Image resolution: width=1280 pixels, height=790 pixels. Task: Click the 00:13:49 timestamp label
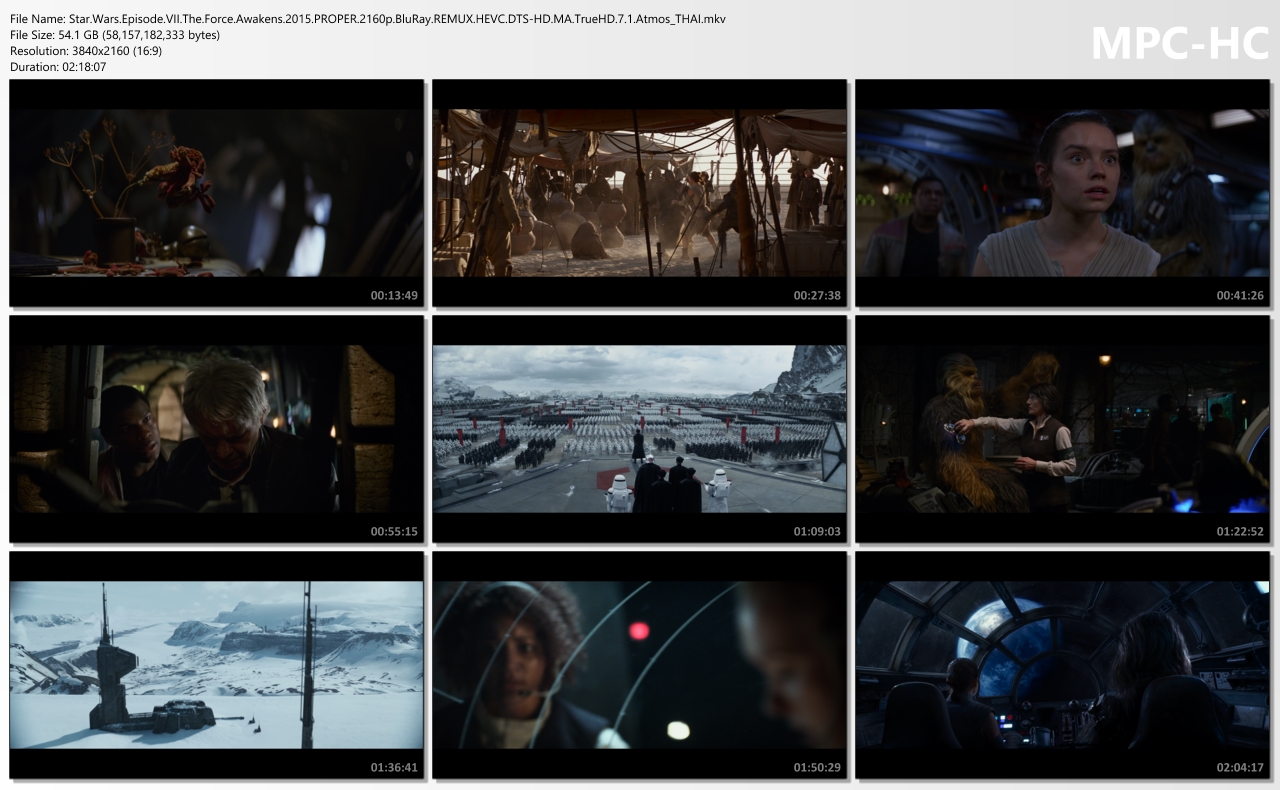pyautogui.click(x=394, y=296)
